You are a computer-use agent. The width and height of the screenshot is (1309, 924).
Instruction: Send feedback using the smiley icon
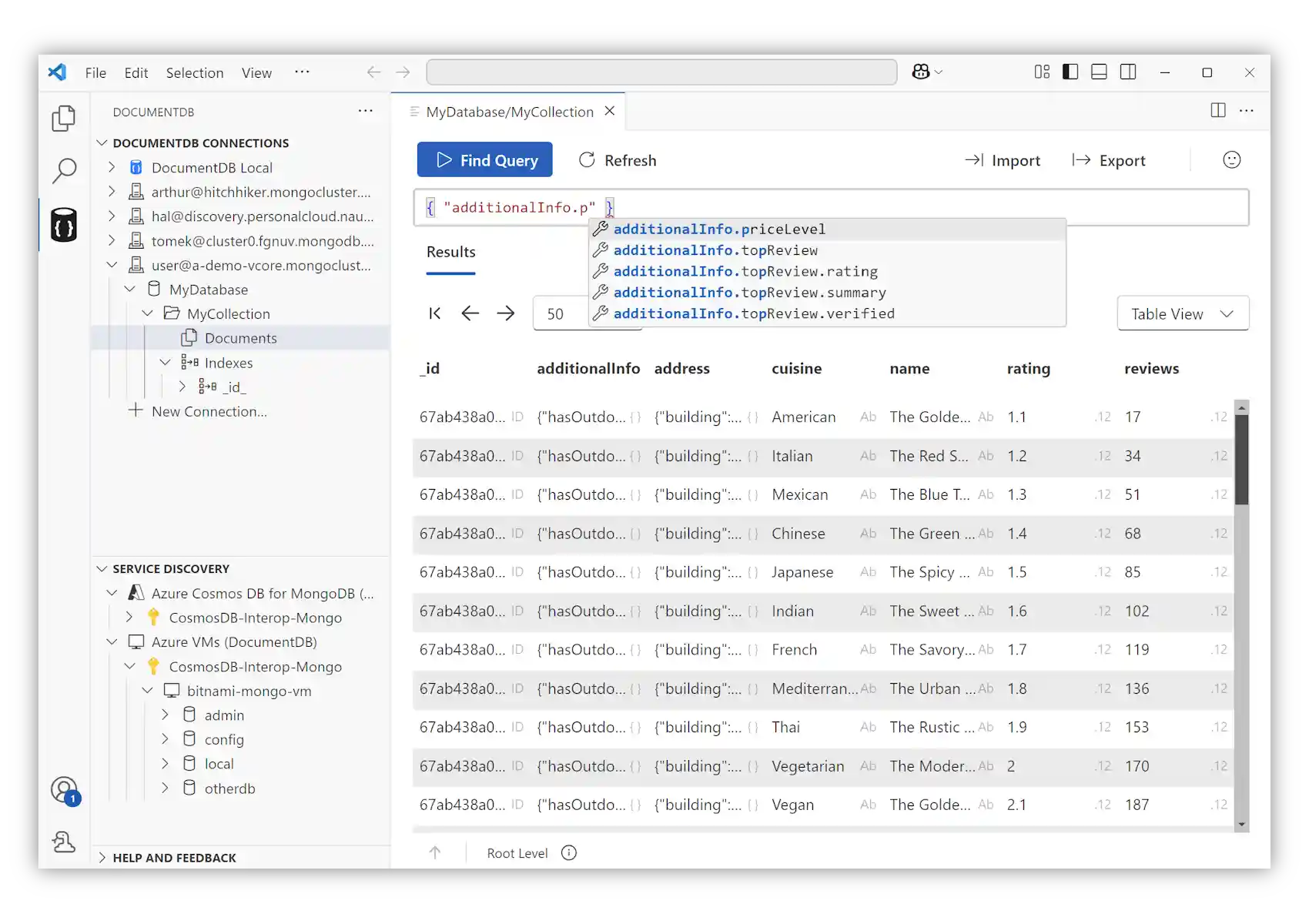tap(1231, 159)
